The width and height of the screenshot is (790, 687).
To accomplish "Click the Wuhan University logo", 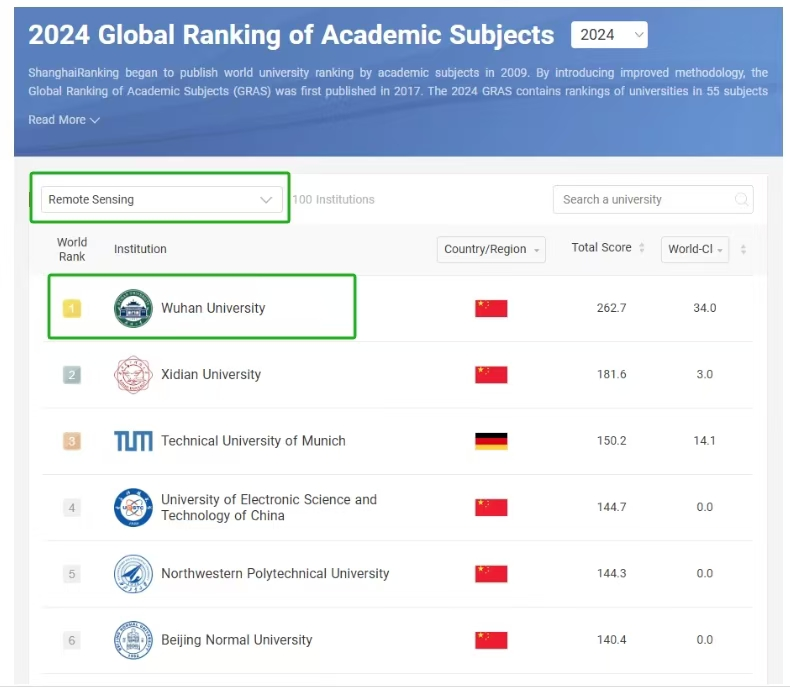I will (x=133, y=308).
